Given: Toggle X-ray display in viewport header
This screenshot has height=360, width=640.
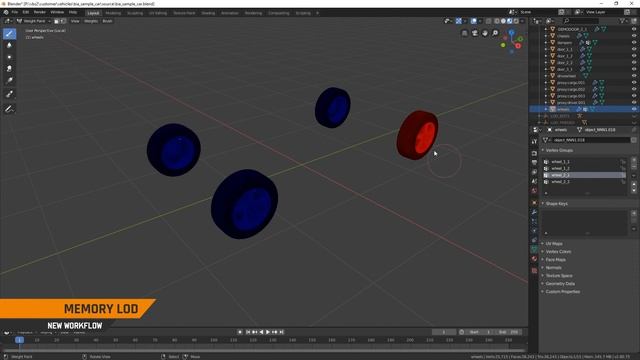Looking at the screenshot, I should coord(489,21).
